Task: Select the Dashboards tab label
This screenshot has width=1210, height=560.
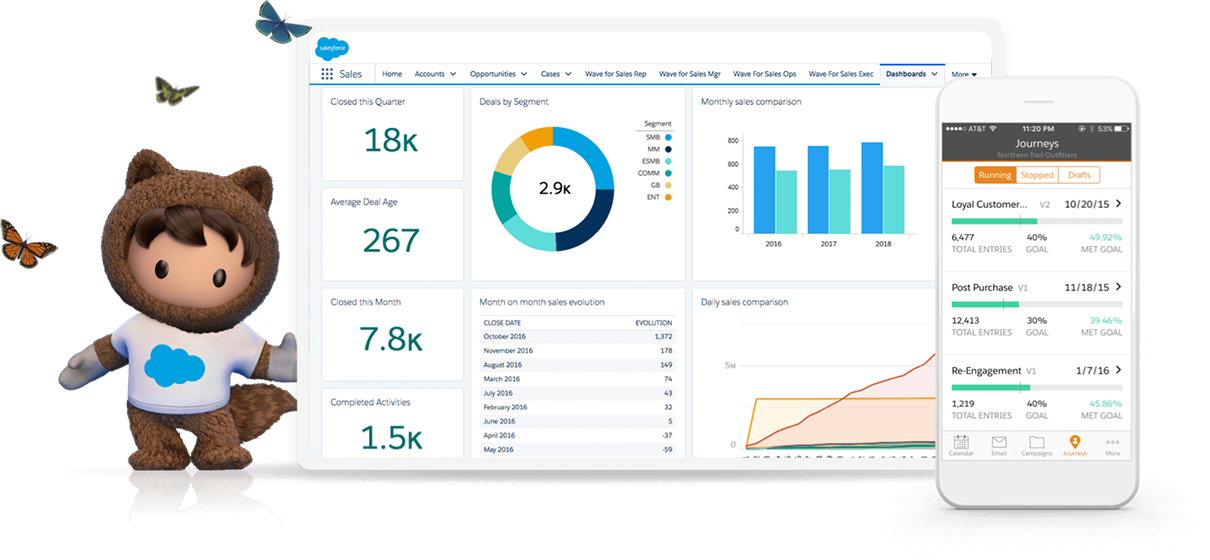Action: pyautogui.click(x=906, y=74)
